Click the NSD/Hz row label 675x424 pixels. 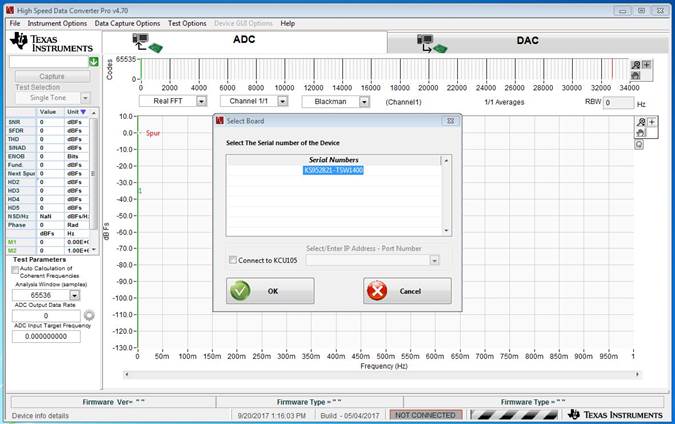(x=17, y=216)
